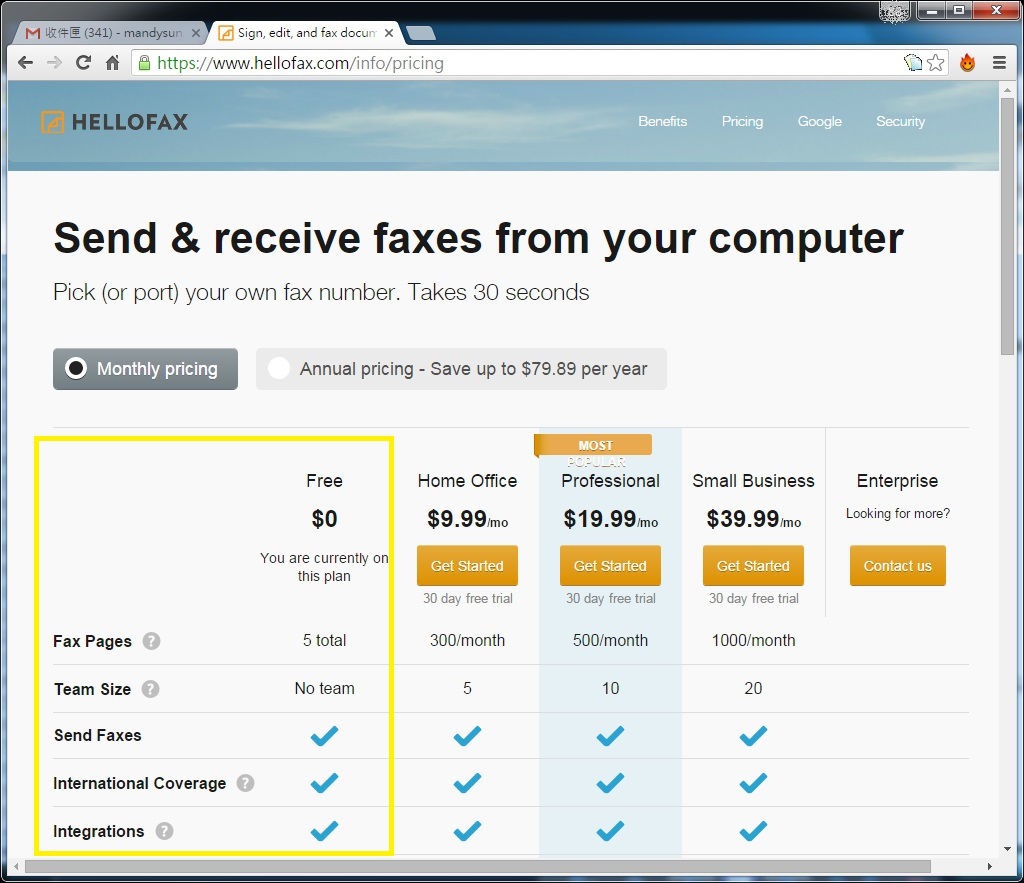Close the HelloFax tab
This screenshot has height=883, width=1024.
(389, 33)
